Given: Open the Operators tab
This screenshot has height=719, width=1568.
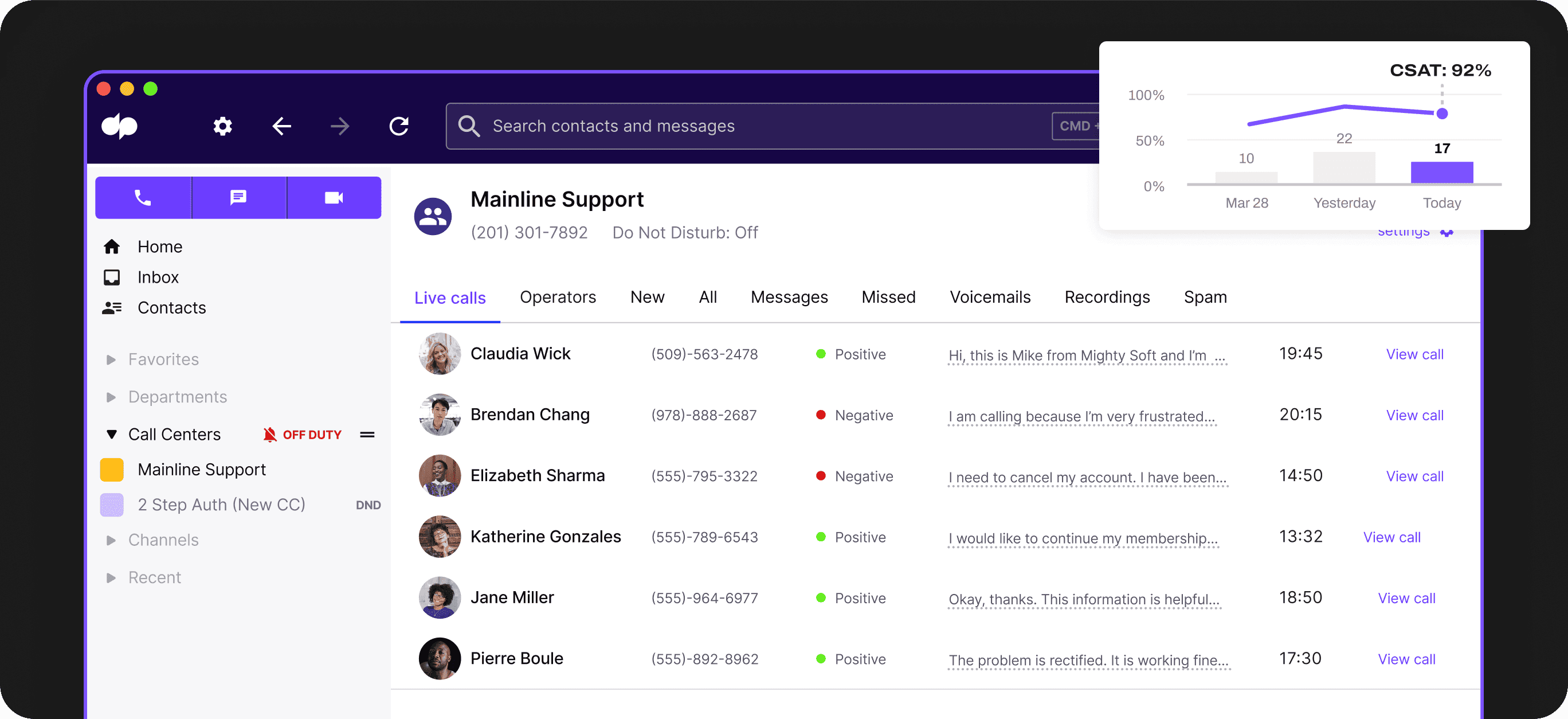Looking at the screenshot, I should [x=558, y=297].
